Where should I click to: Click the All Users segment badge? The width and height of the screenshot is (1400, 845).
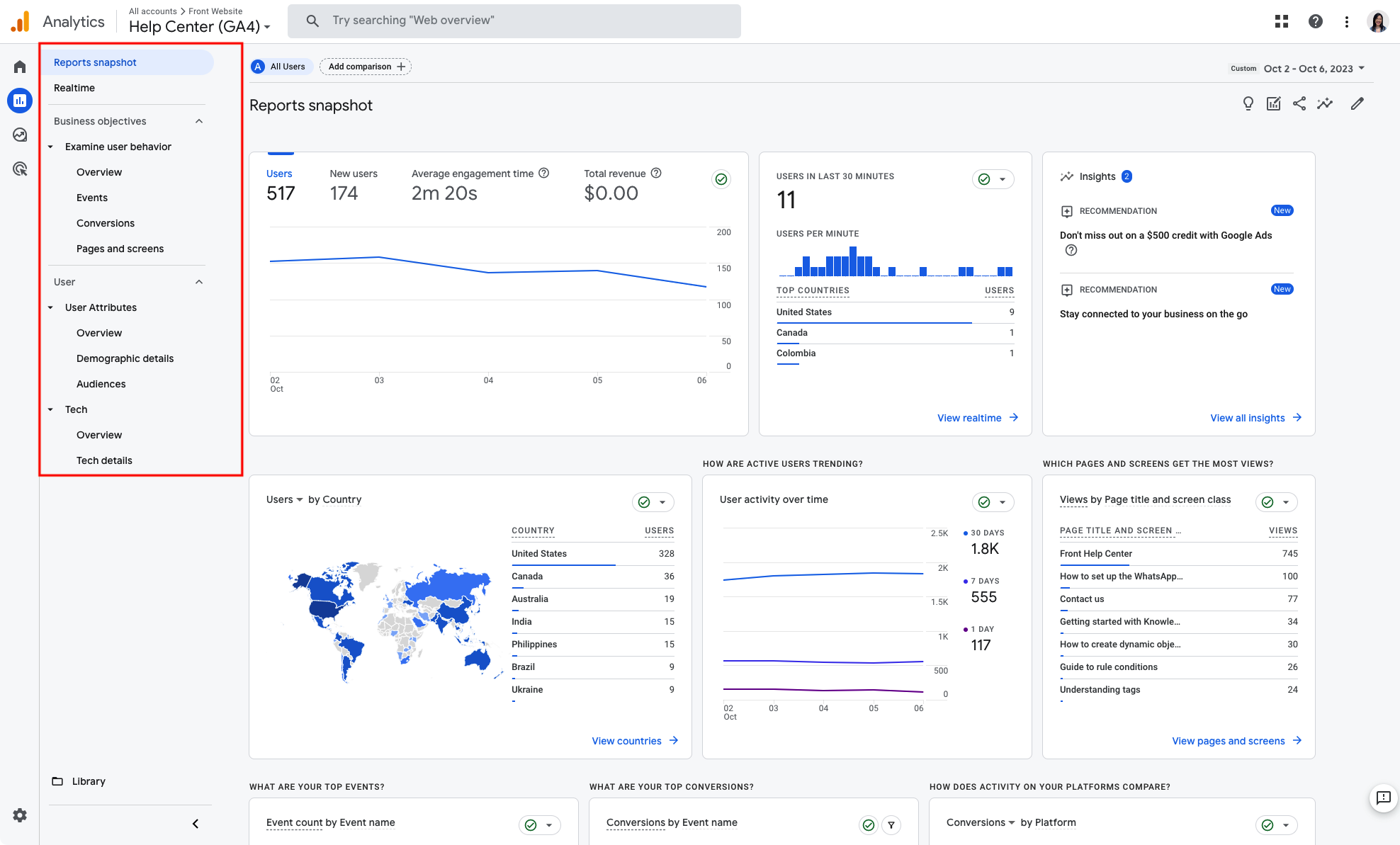coord(281,67)
